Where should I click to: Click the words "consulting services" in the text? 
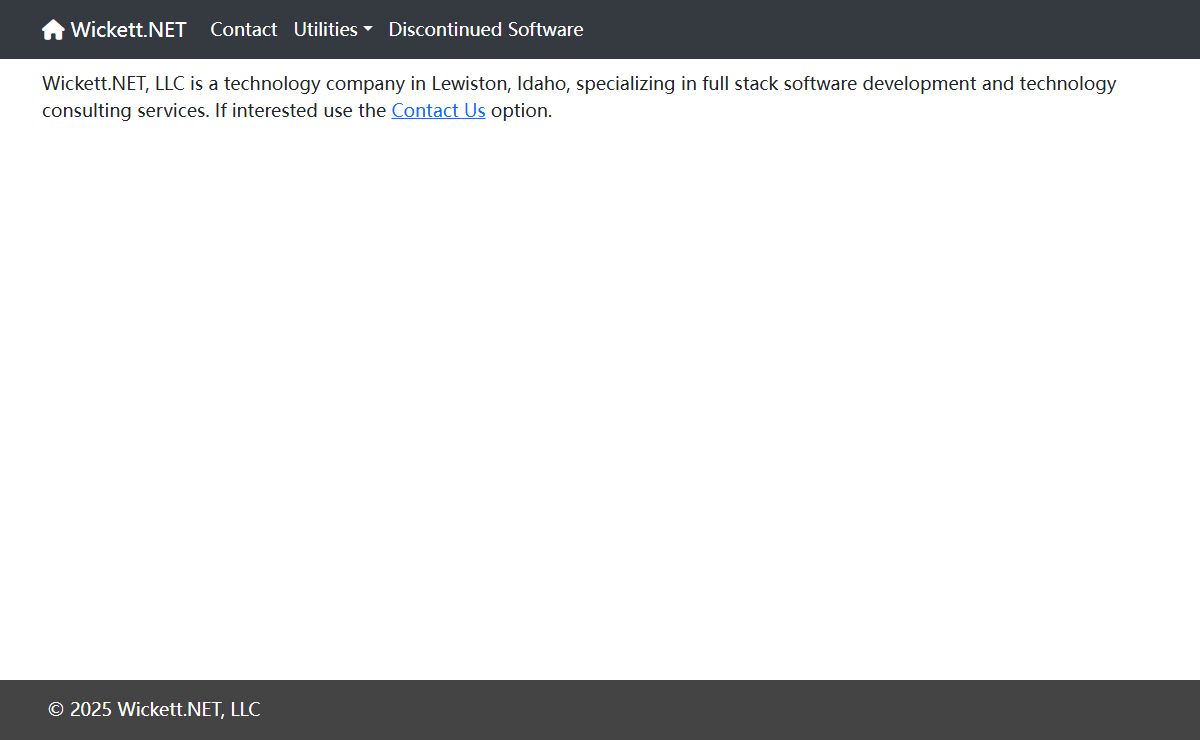(125, 111)
